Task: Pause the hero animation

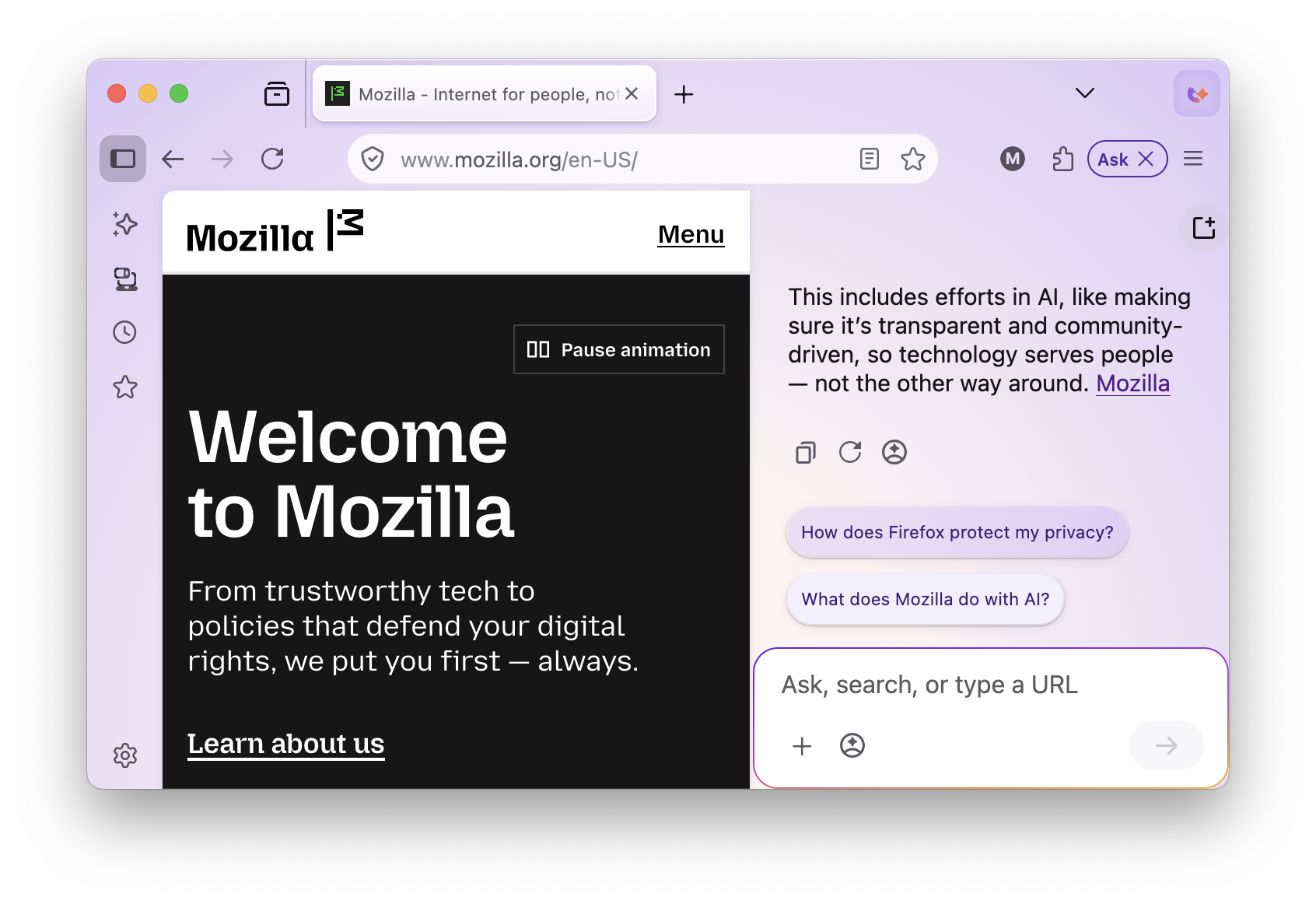Action: 619,350
